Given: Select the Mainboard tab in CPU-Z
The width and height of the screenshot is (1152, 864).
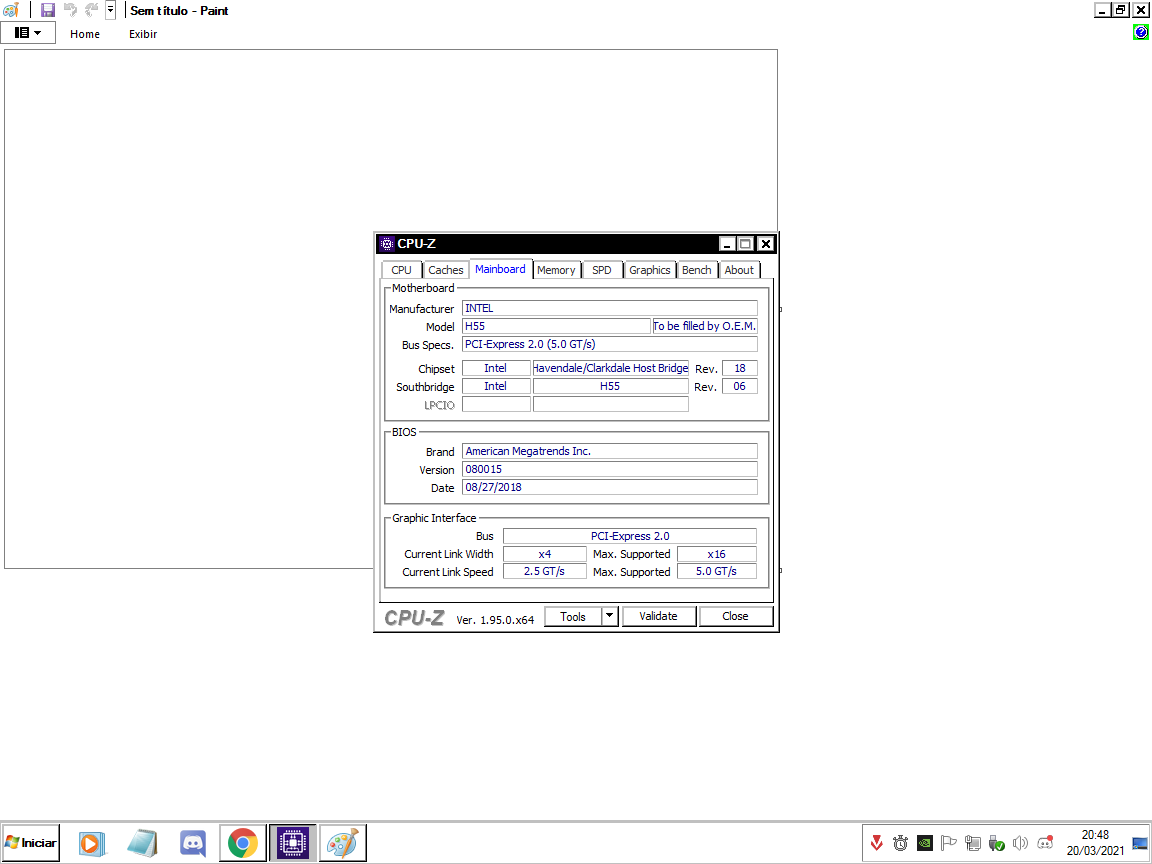Looking at the screenshot, I should (500, 269).
